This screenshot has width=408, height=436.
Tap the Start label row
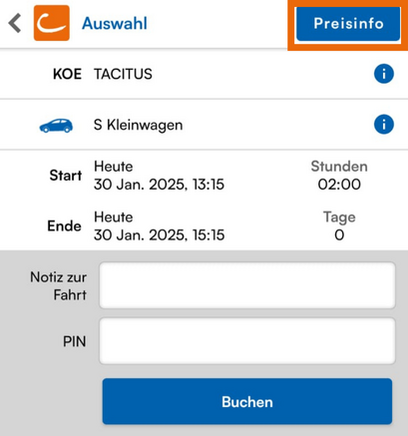[204, 175]
